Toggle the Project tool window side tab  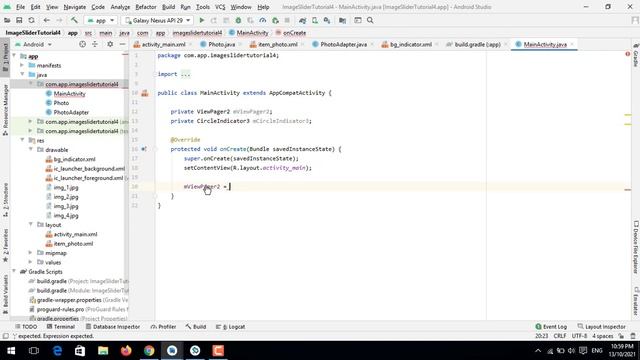pyautogui.click(x=5, y=57)
